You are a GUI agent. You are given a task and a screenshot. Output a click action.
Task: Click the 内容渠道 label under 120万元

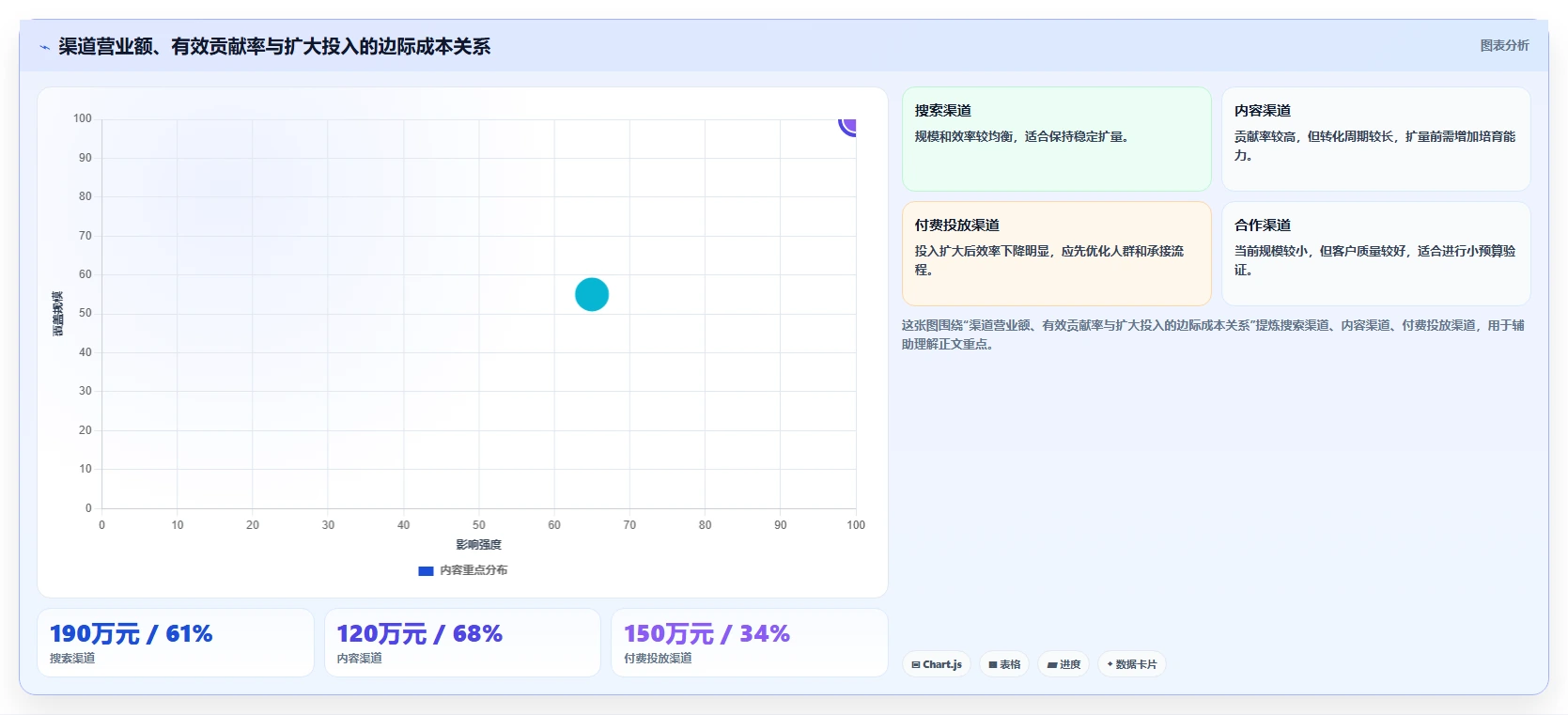click(x=360, y=659)
